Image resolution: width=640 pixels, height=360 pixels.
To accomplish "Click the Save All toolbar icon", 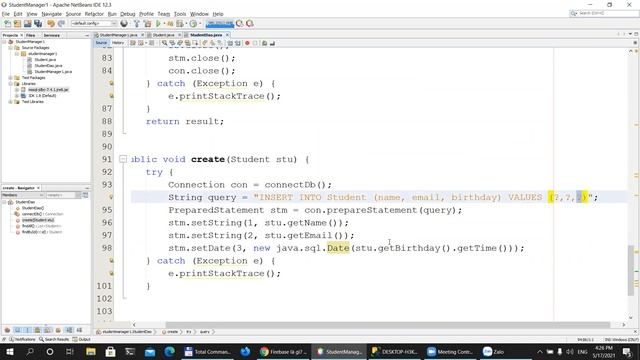I will [38, 24].
